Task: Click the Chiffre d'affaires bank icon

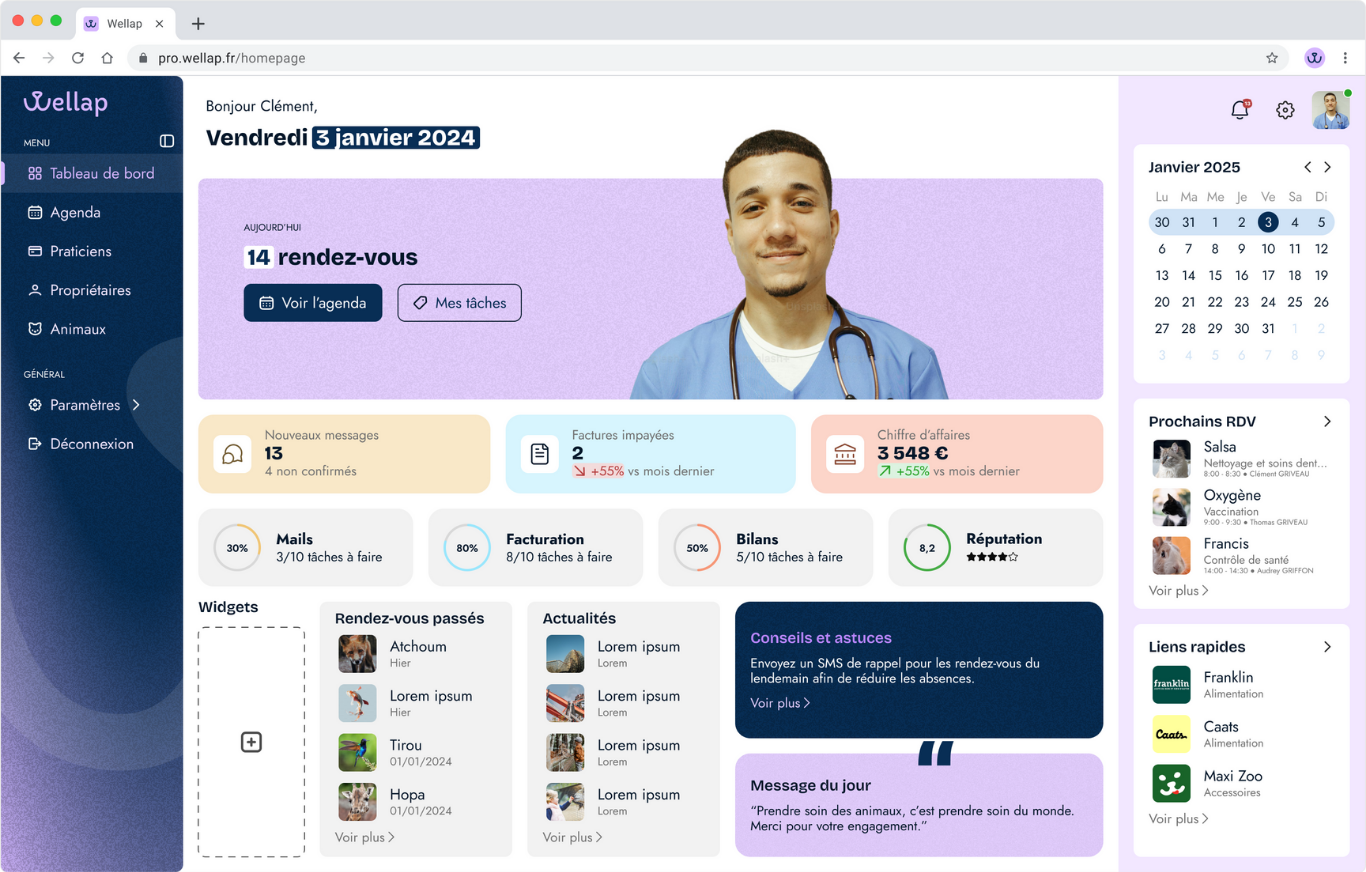Action: pos(845,454)
